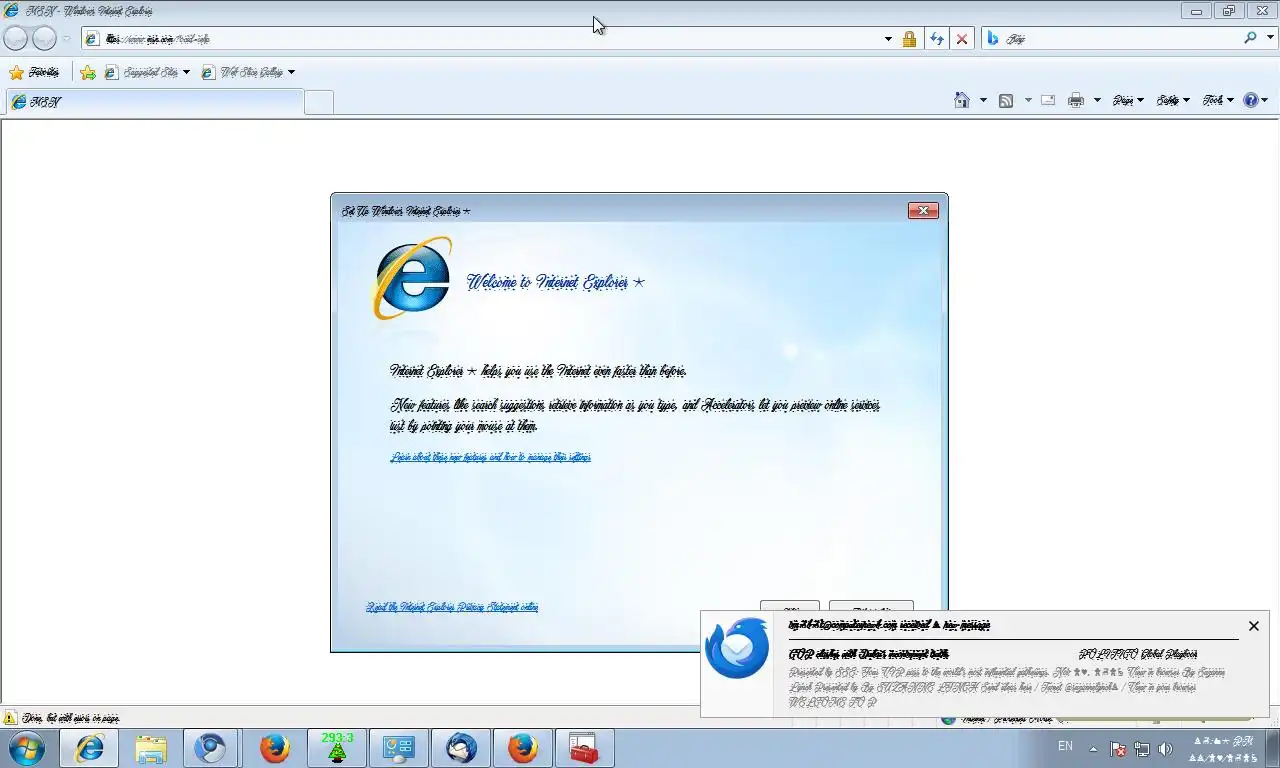Click the search magnifier icon
1280x768 pixels.
tap(1250, 38)
